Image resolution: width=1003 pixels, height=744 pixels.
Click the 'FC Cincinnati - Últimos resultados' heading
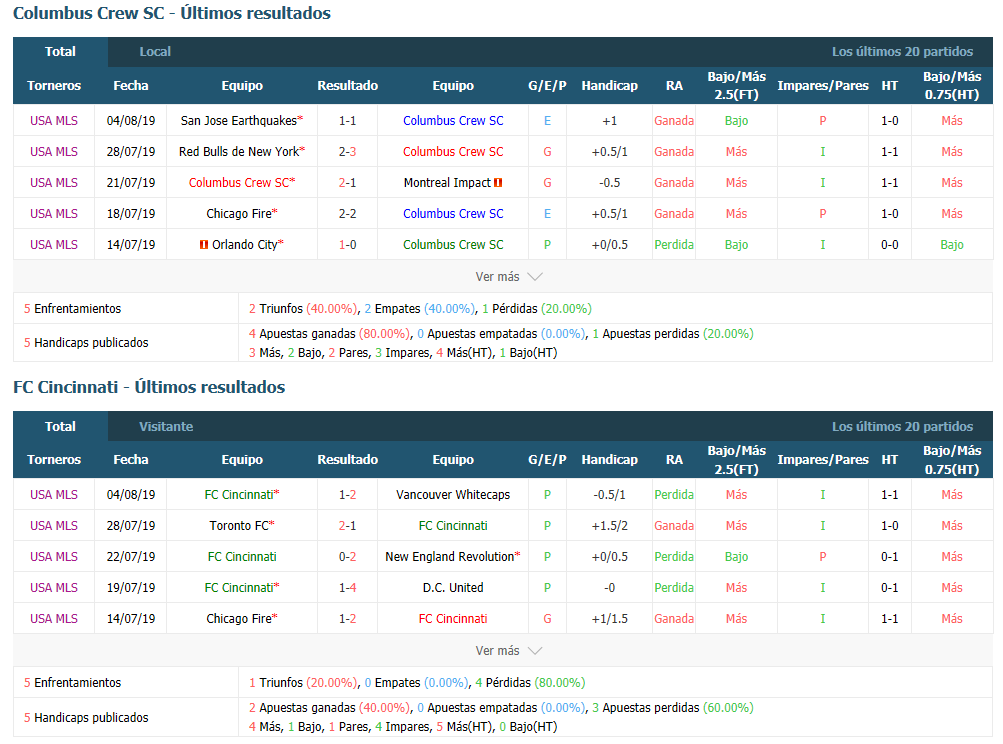tap(149, 387)
